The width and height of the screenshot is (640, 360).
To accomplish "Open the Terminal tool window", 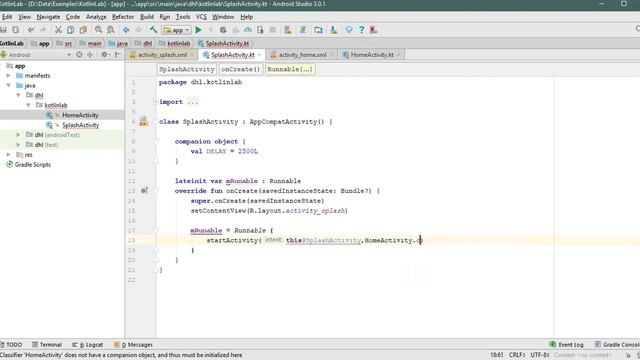I will coord(47,344).
